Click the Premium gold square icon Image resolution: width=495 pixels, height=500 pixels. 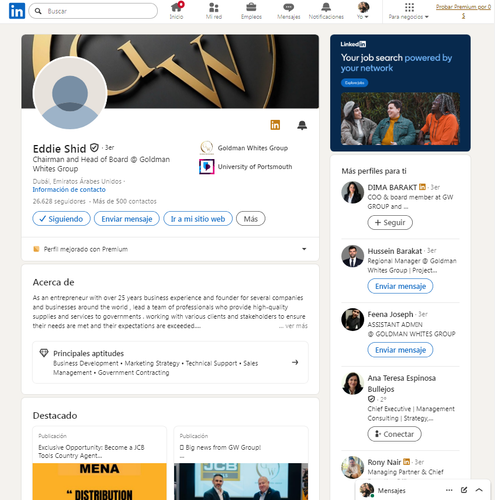36,249
